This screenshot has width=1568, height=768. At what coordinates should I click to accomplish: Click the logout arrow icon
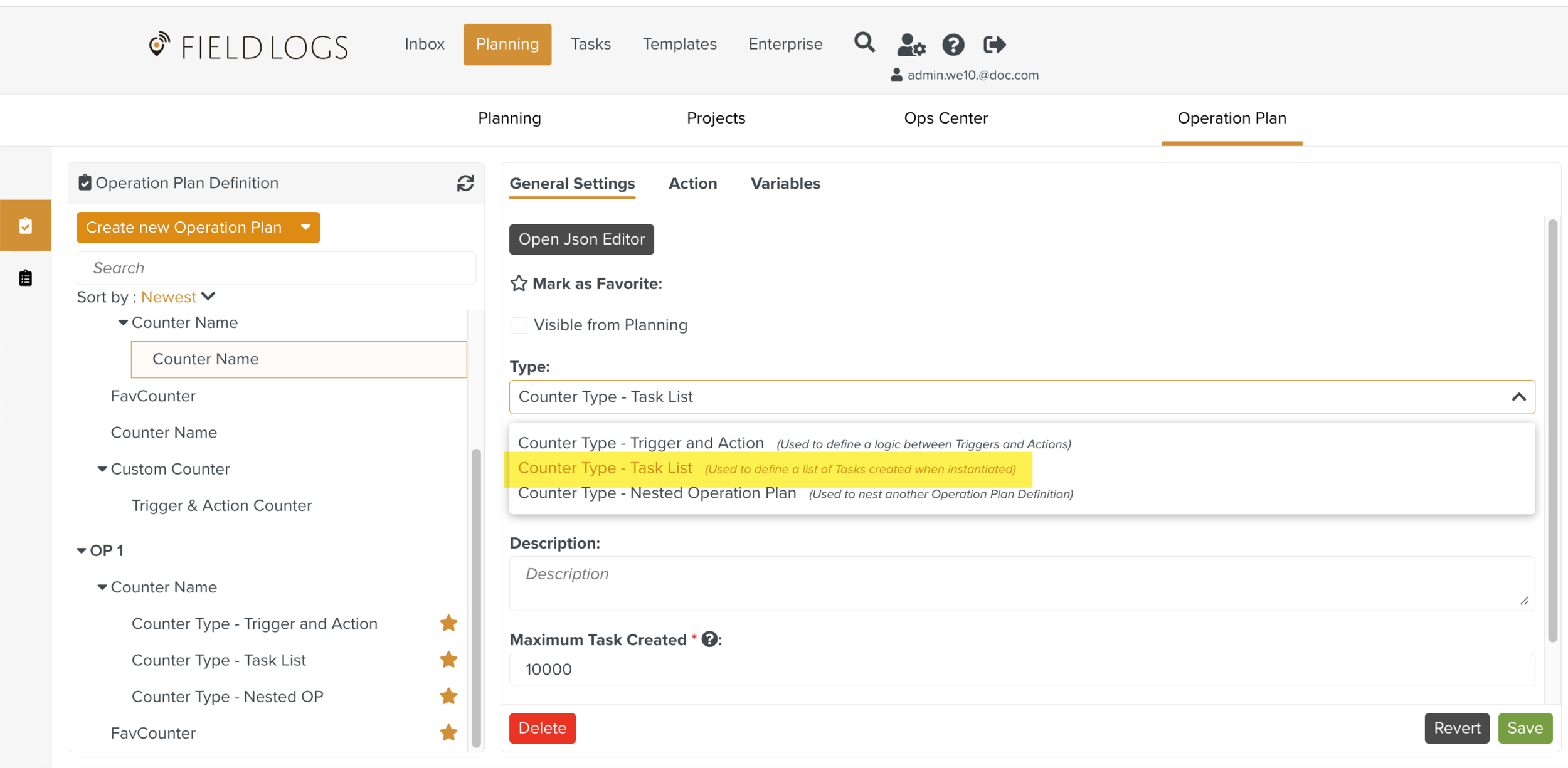(x=994, y=45)
